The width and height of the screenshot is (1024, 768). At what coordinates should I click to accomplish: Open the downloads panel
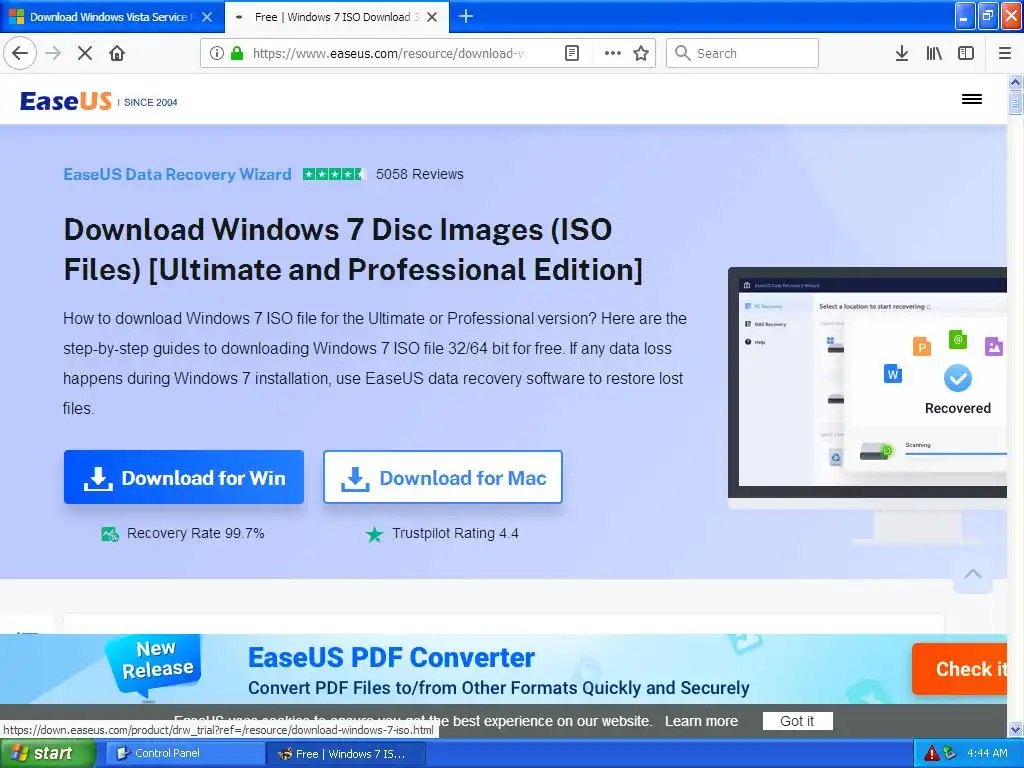[901, 53]
